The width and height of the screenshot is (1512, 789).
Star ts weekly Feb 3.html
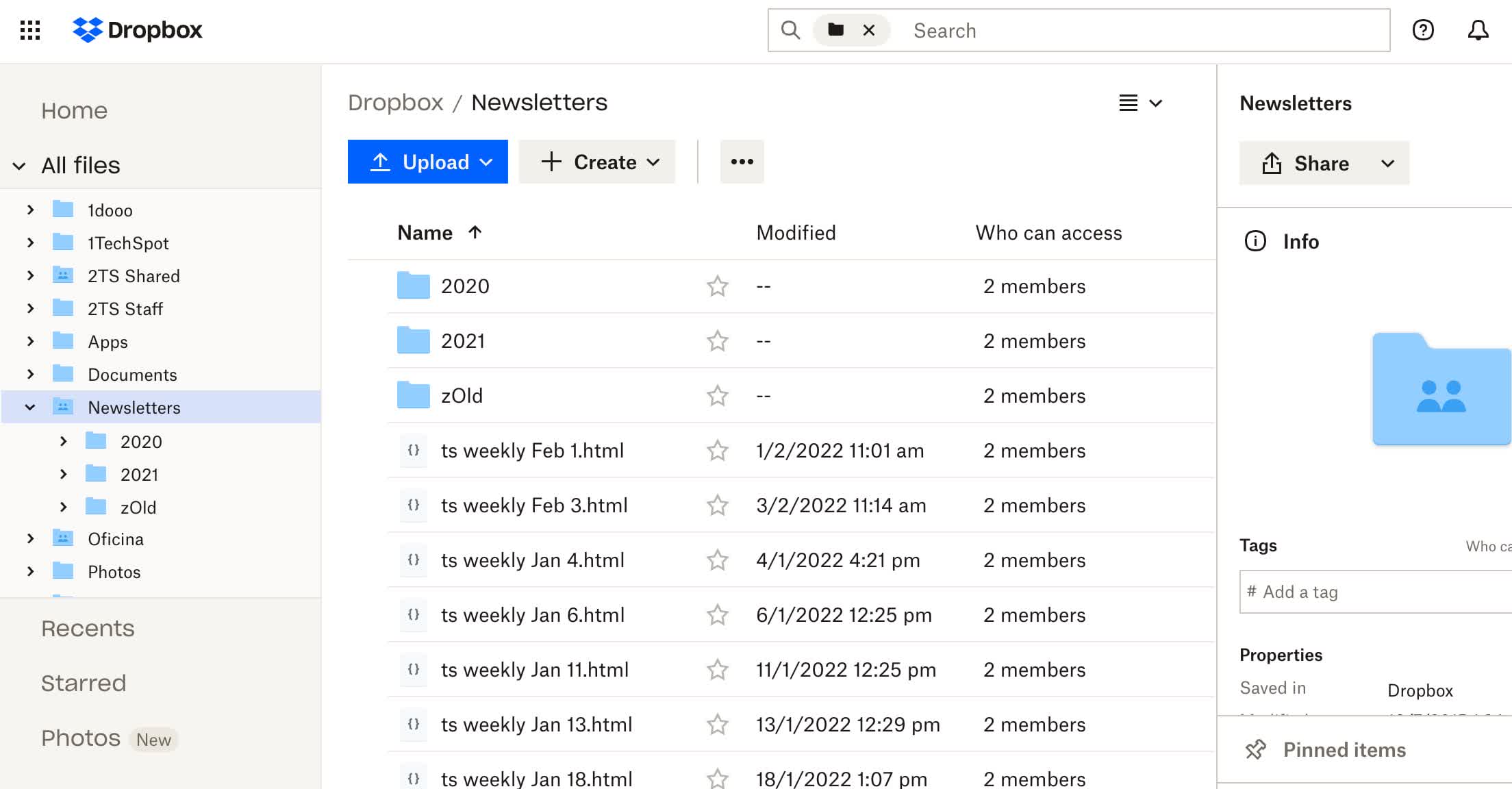pos(717,505)
